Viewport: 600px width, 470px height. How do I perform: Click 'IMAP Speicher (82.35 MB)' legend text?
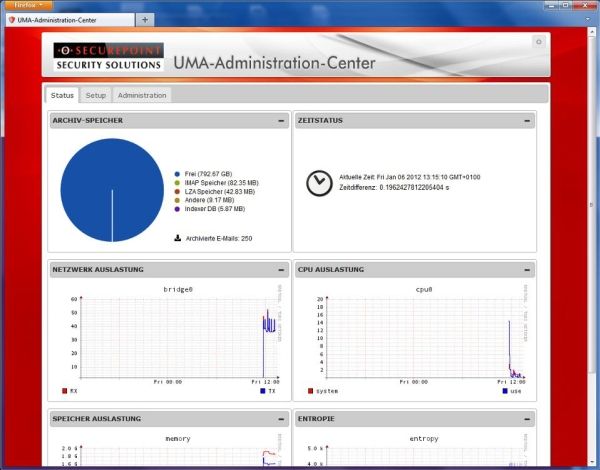(x=222, y=183)
